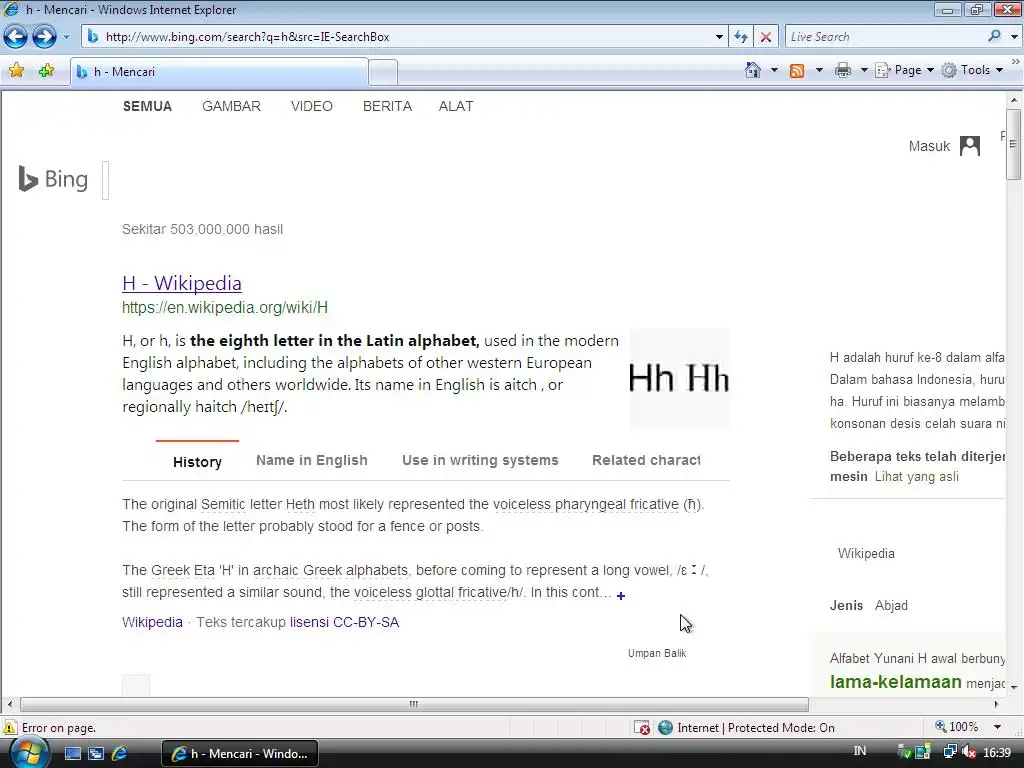Expand the Print options dropdown arrow
The image size is (1024, 768).
pyautogui.click(x=864, y=70)
